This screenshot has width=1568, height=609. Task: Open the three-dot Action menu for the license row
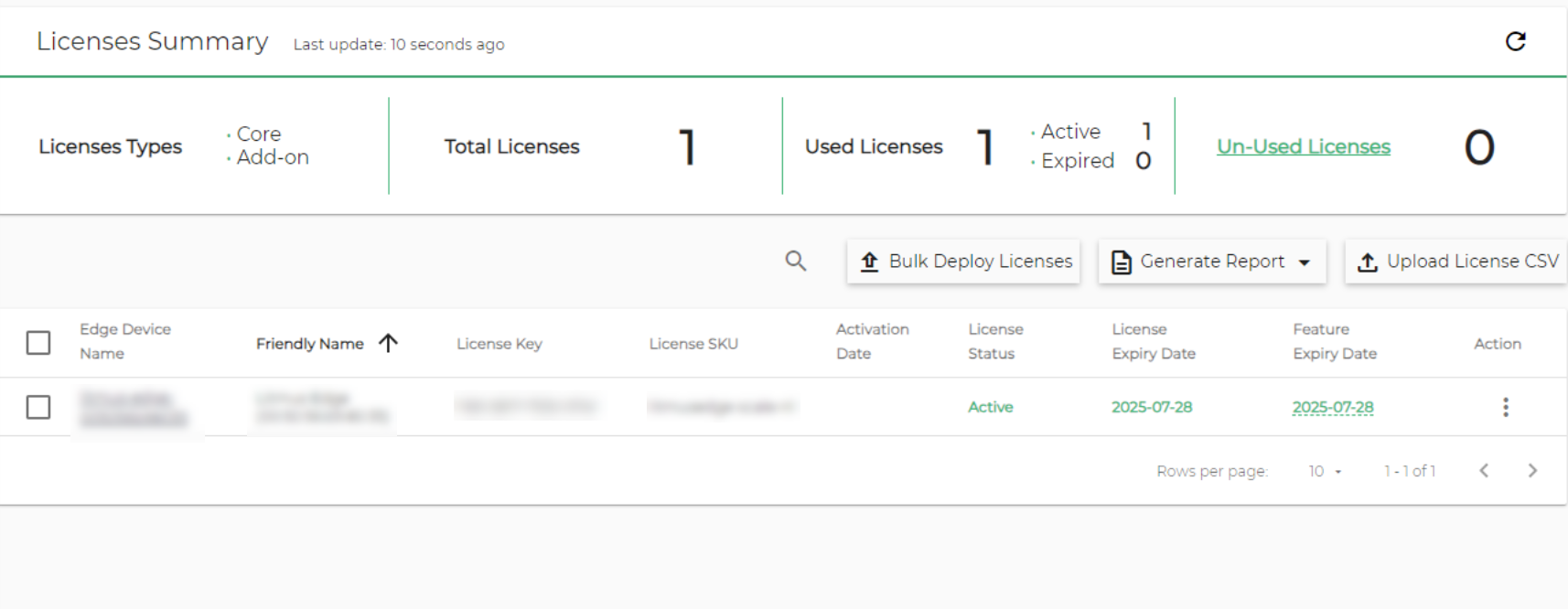click(1505, 407)
